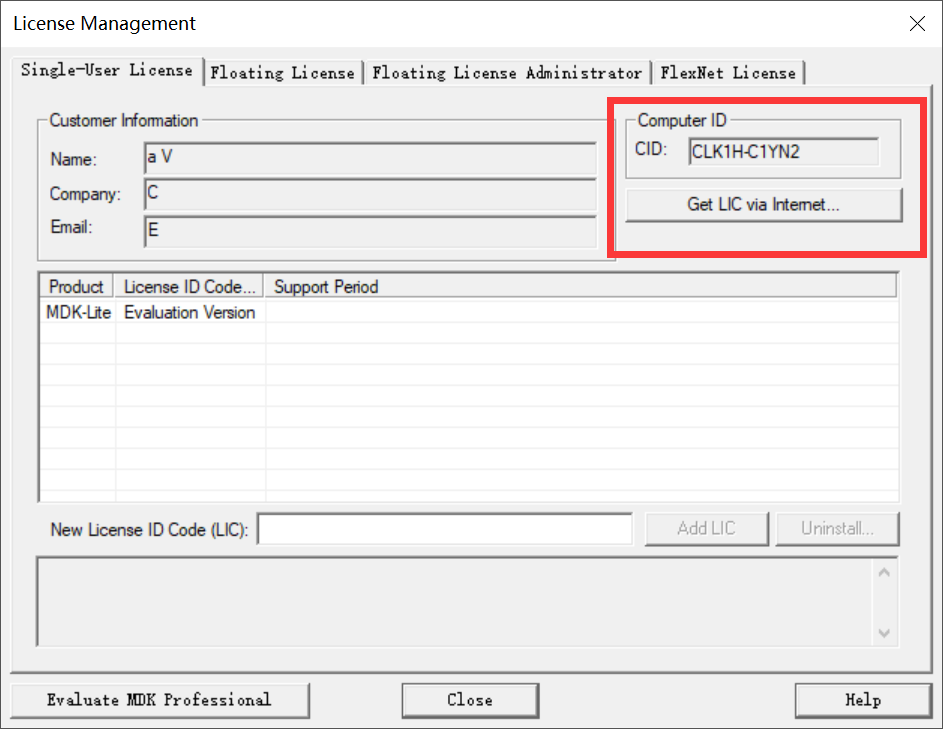
Task: Open the Floating License Administrator tab
Action: coord(507,73)
